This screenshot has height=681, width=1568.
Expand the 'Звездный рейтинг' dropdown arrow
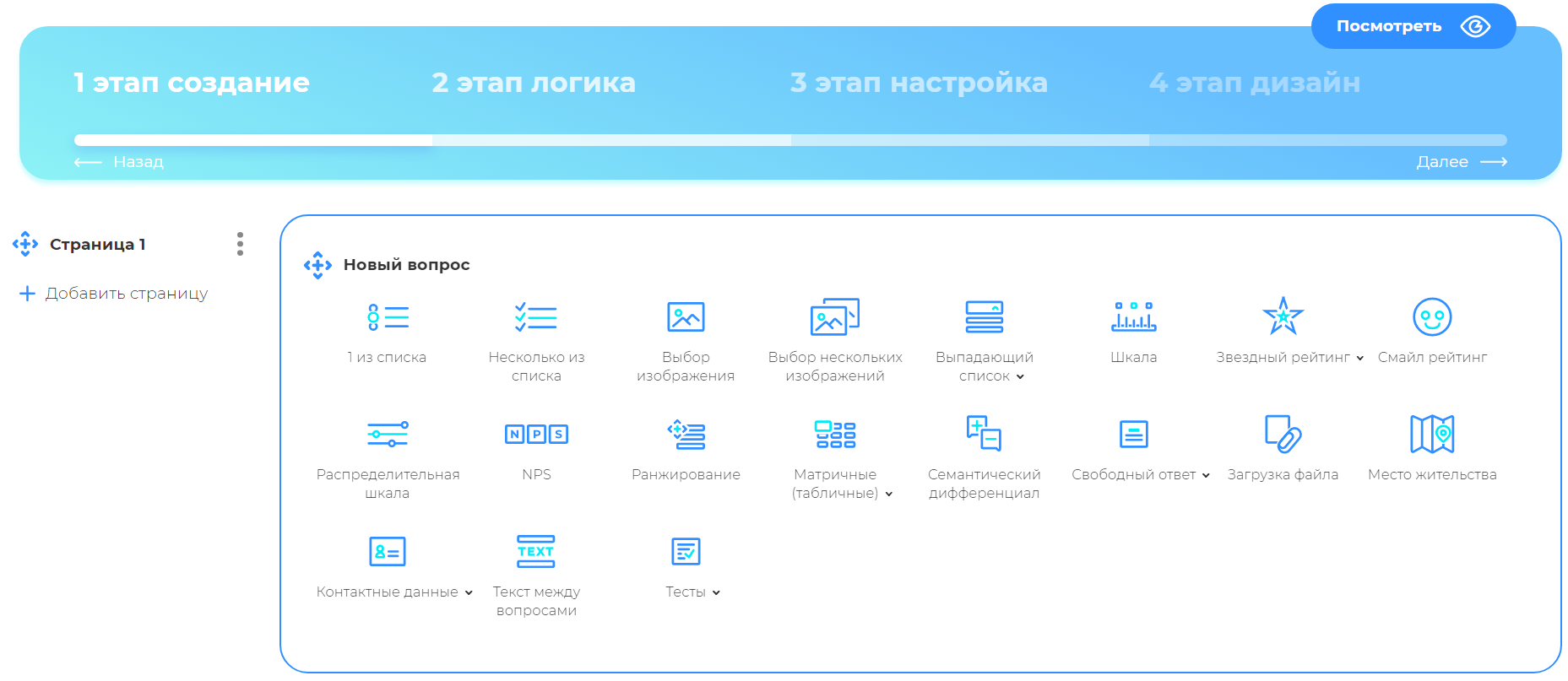(1360, 359)
